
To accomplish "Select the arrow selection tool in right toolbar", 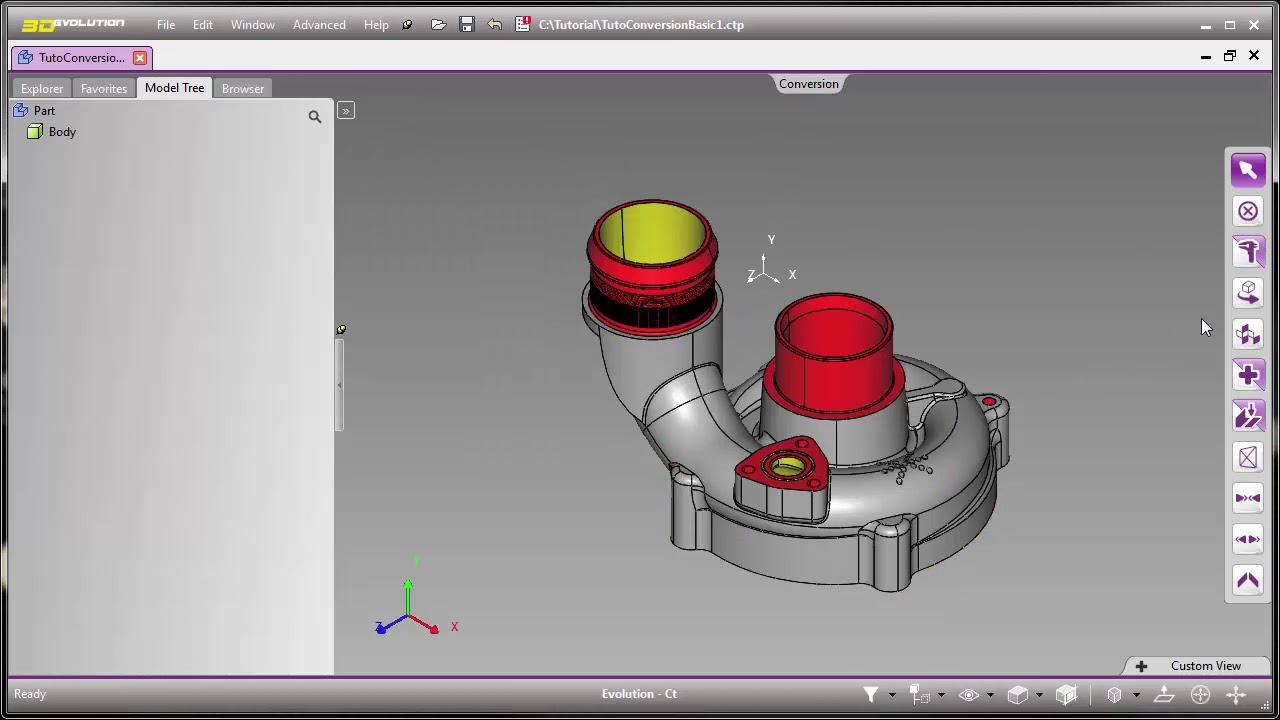I will coord(1247,170).
